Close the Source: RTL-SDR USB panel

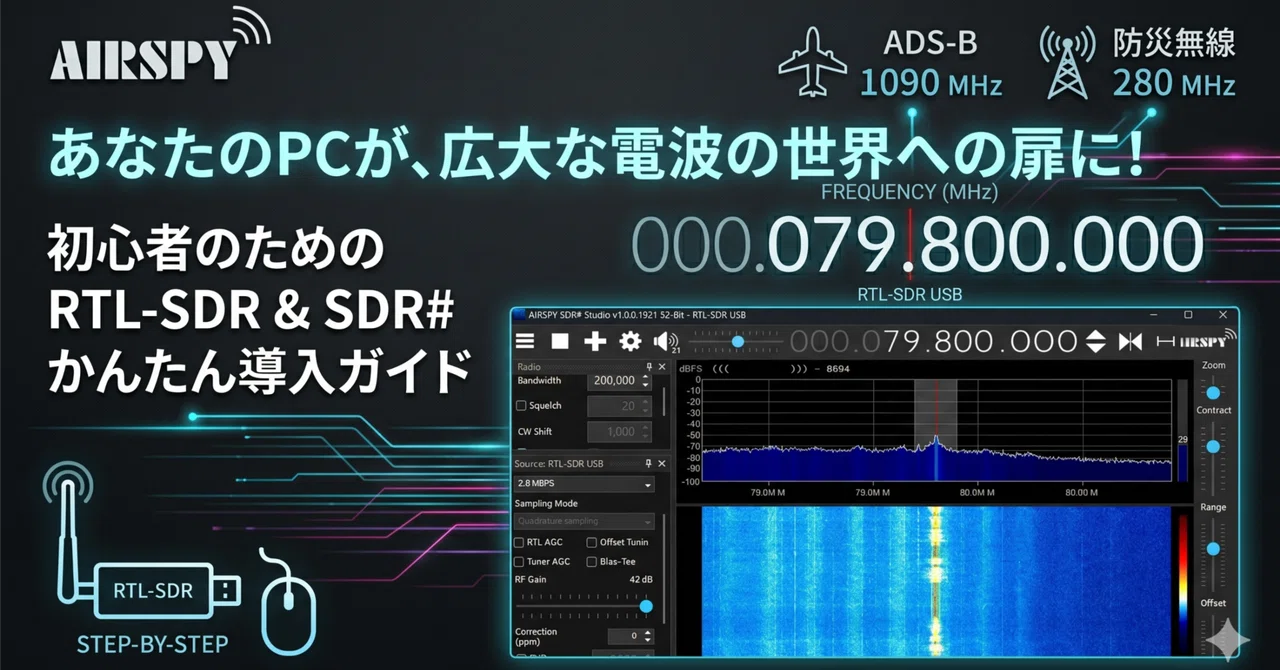(x=661, y=463)
